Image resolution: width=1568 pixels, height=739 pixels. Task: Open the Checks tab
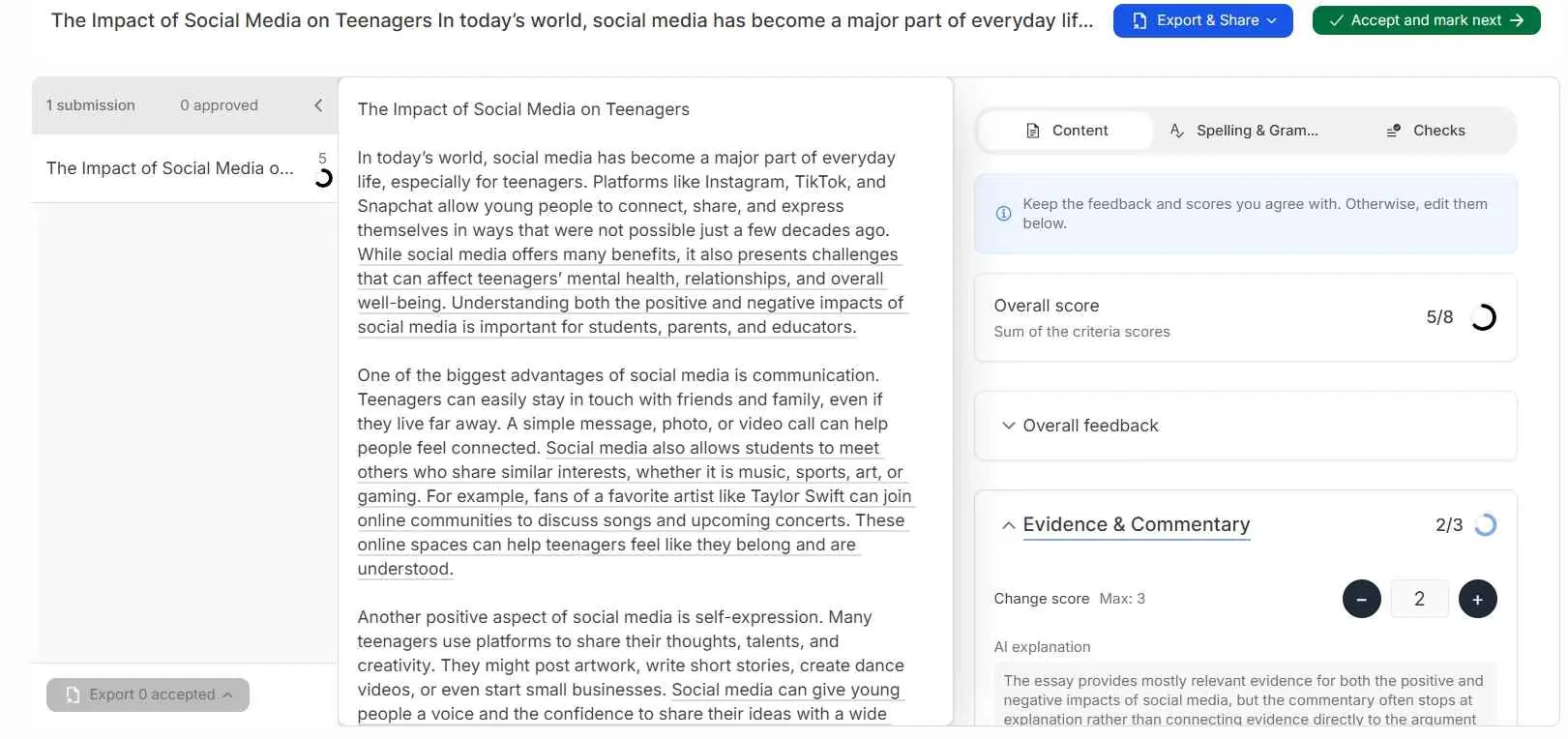click(x=1426, y=131)
